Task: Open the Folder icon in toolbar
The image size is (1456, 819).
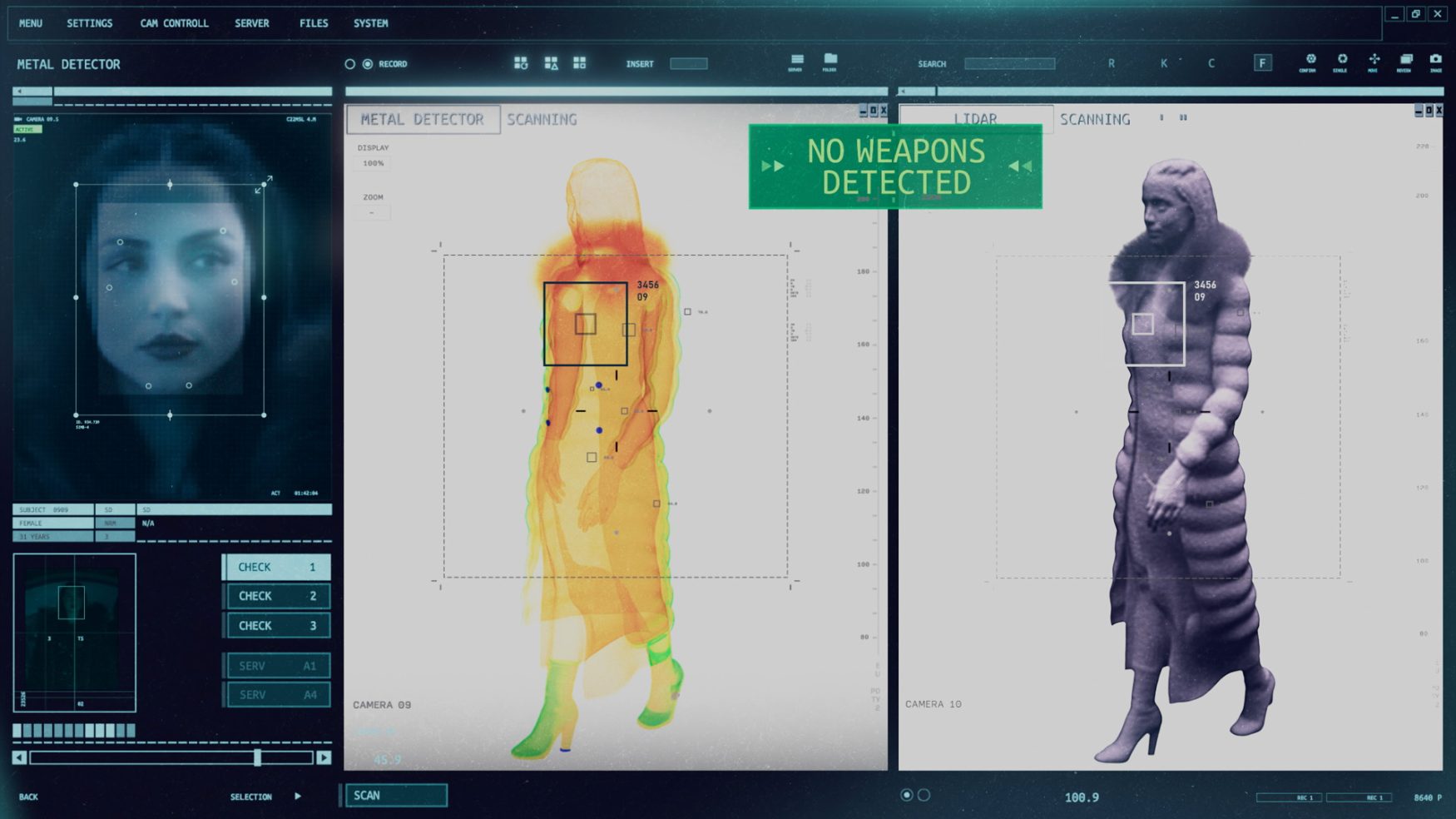Action: 830,61
